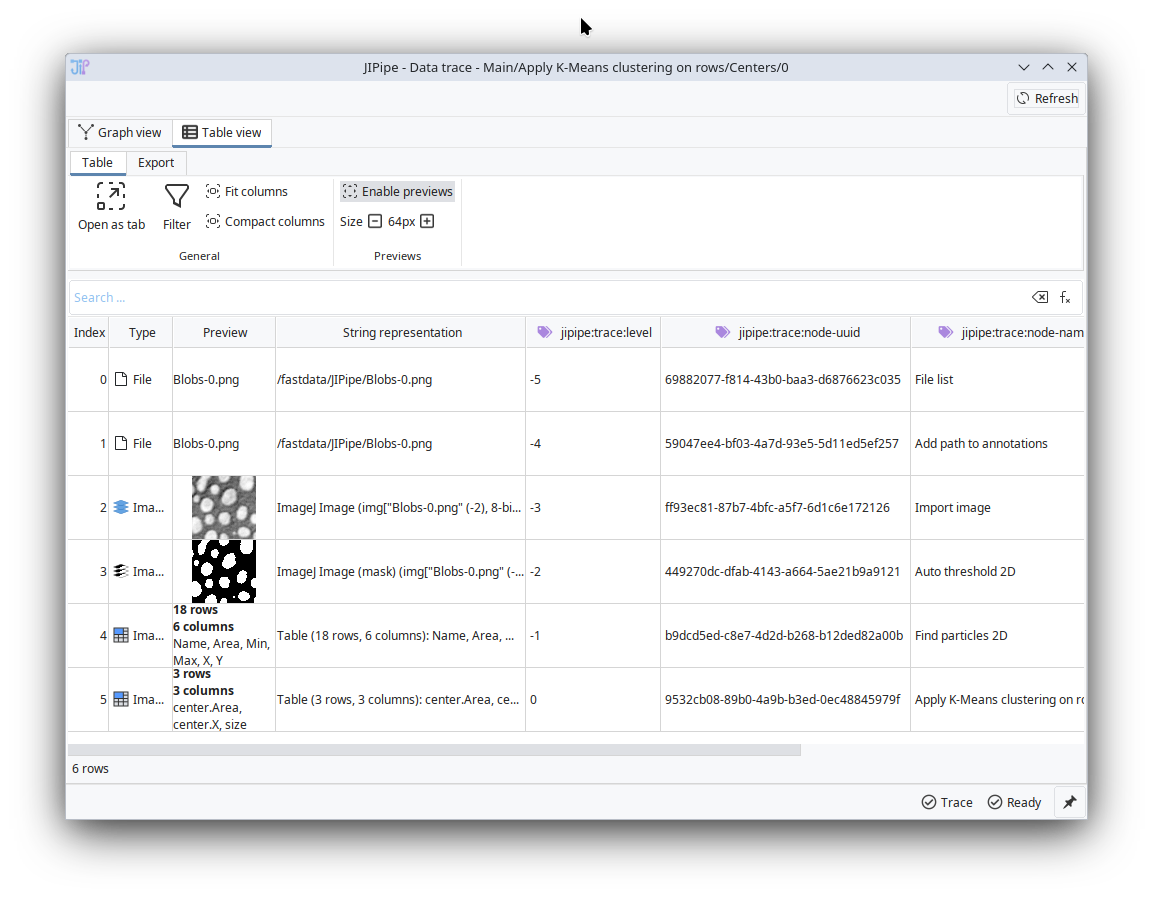
Task: Decrease preview size with minus button
Action: [375, 221]
